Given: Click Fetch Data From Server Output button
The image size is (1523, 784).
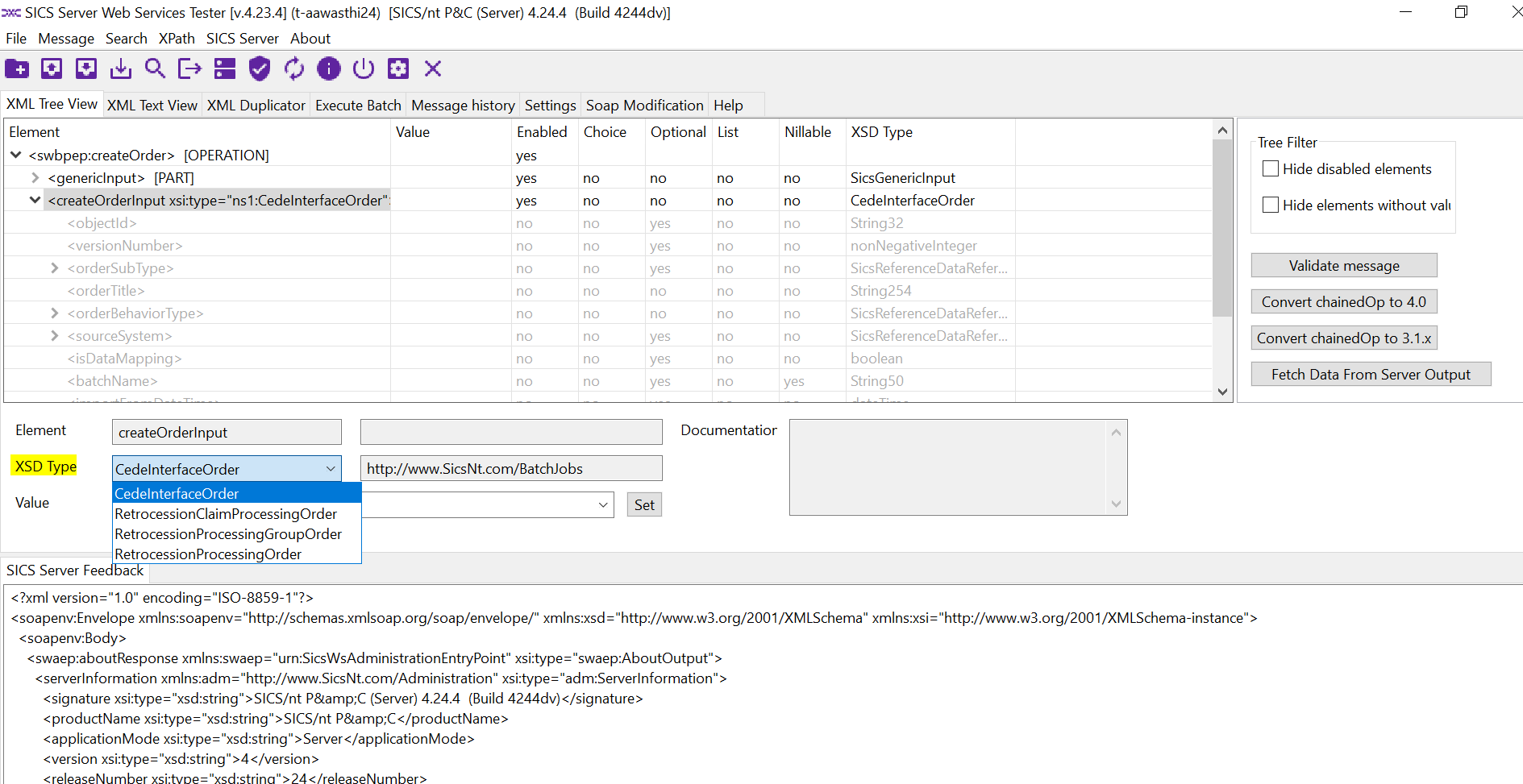Looking at the screenshot, I should click(x=1370, y=375).
